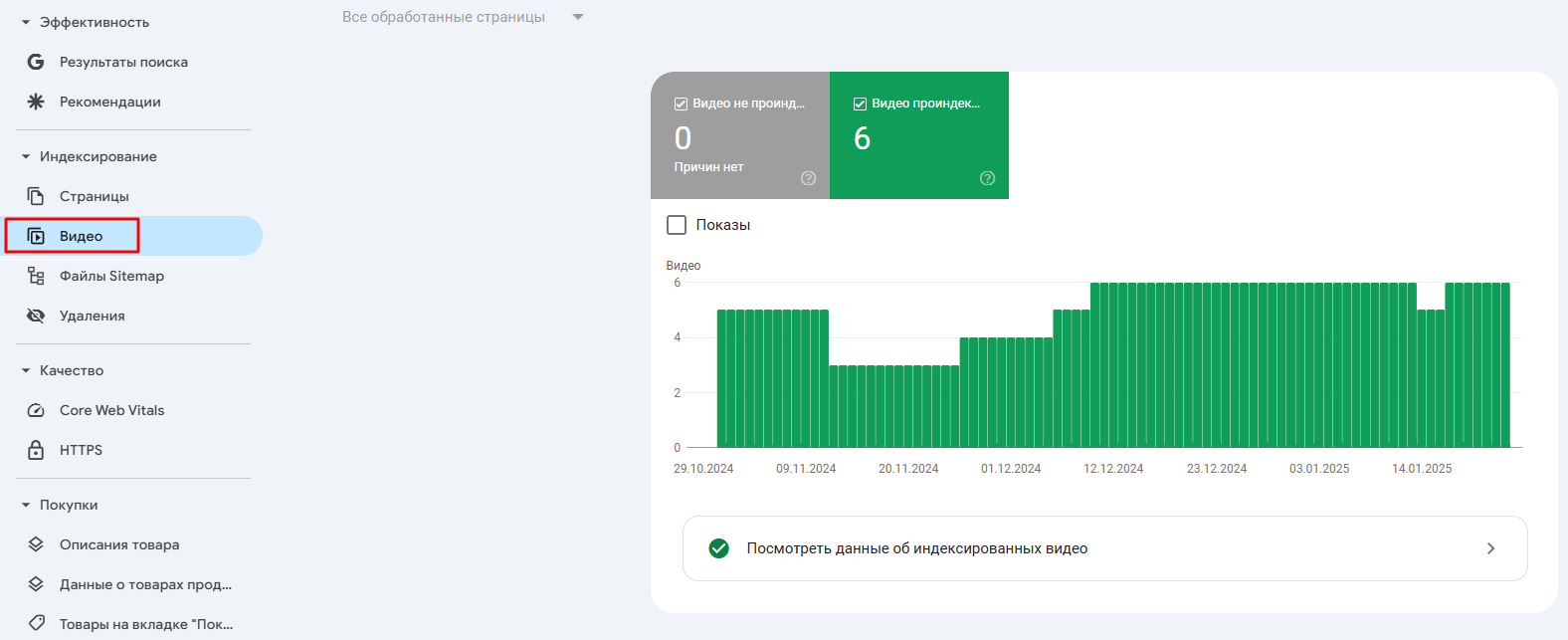Click the pages icon next to Страницы
Image resolution: width=1568 pixels, height=640 pixels.
click(36, 196)
